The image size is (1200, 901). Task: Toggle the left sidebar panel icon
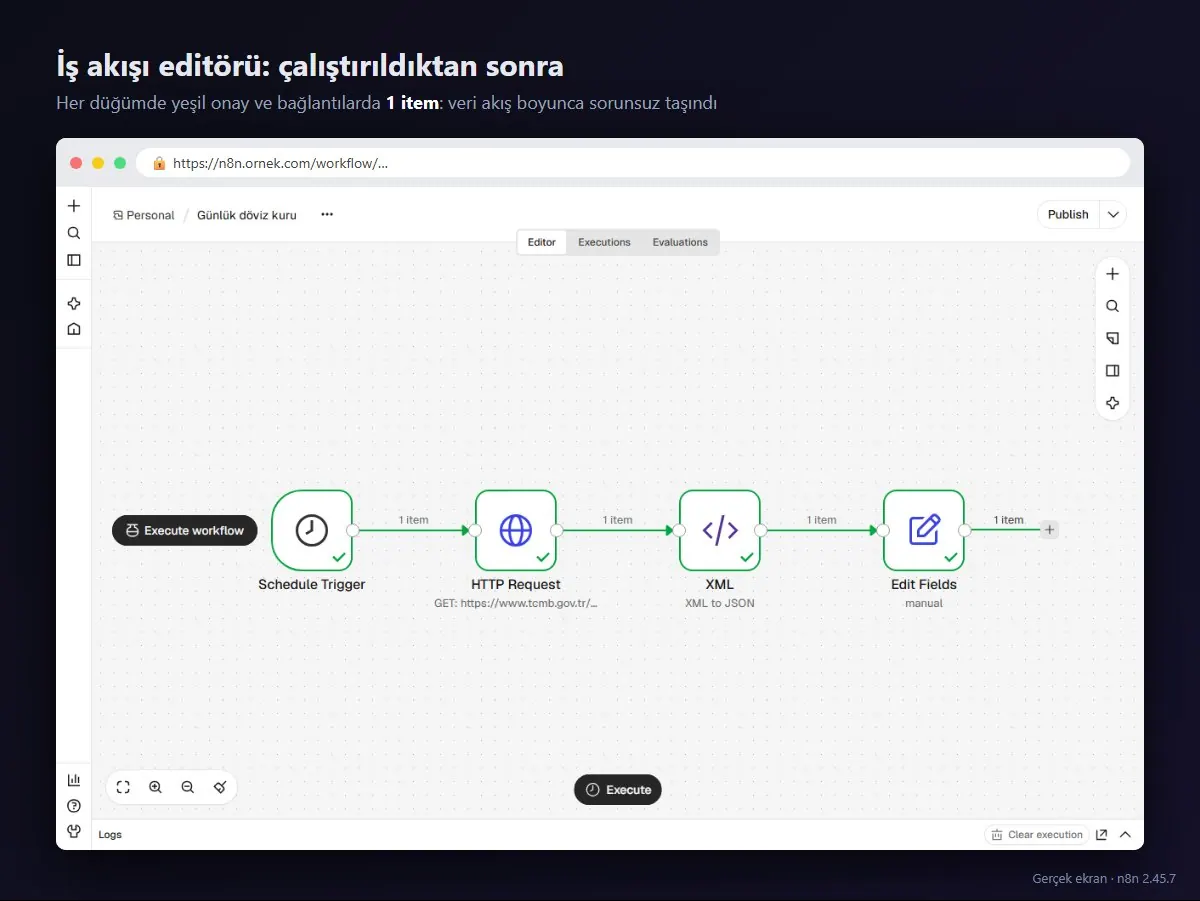[73, 260]
